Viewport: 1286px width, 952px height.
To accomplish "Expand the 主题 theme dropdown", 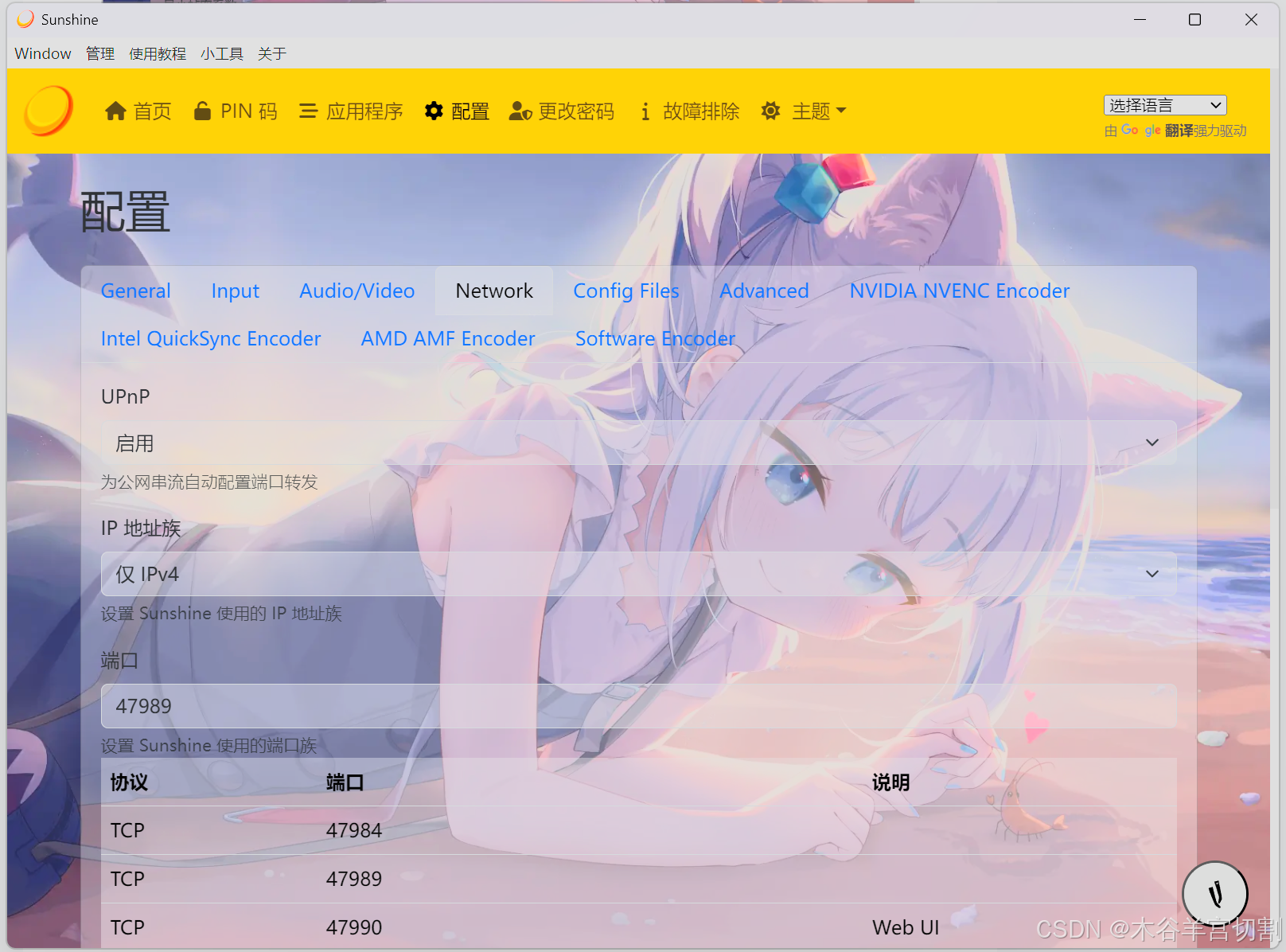I will click(x=804, y=111).
